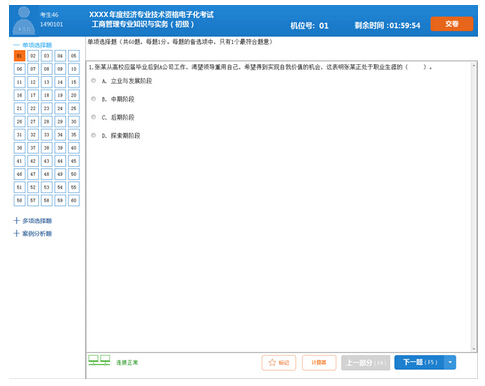Jump to question 17
Image resolution: width=485 pixels, height=386 pixels.
[33, 95]
